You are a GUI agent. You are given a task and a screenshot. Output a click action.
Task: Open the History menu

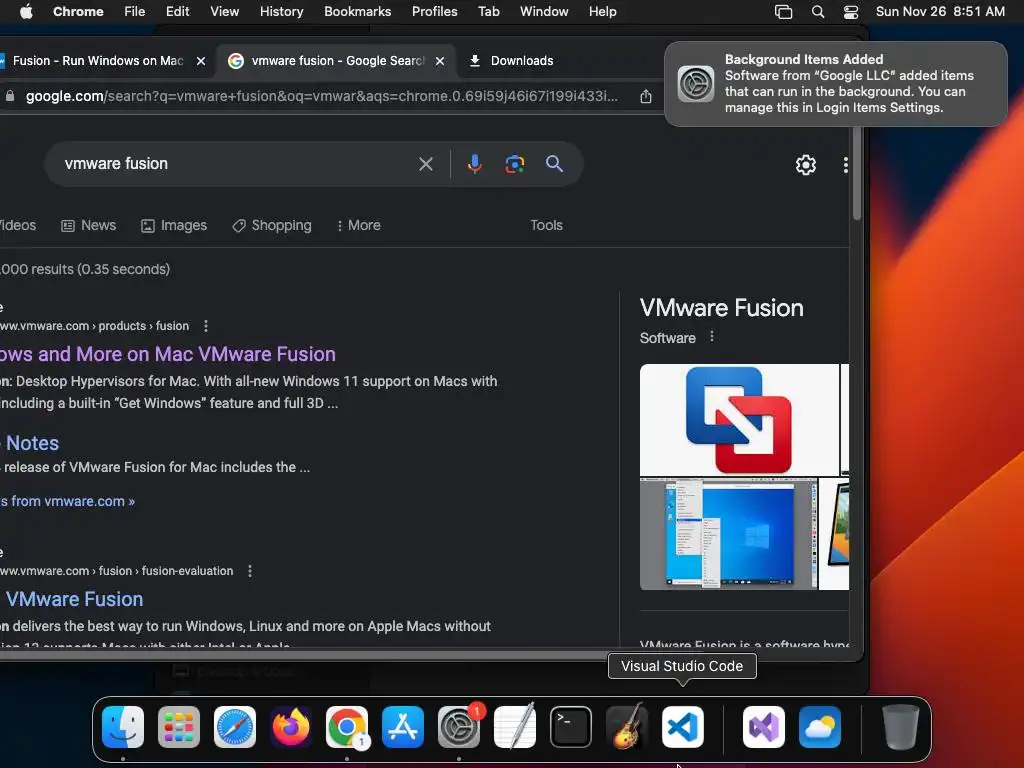[x=281, y=12]
